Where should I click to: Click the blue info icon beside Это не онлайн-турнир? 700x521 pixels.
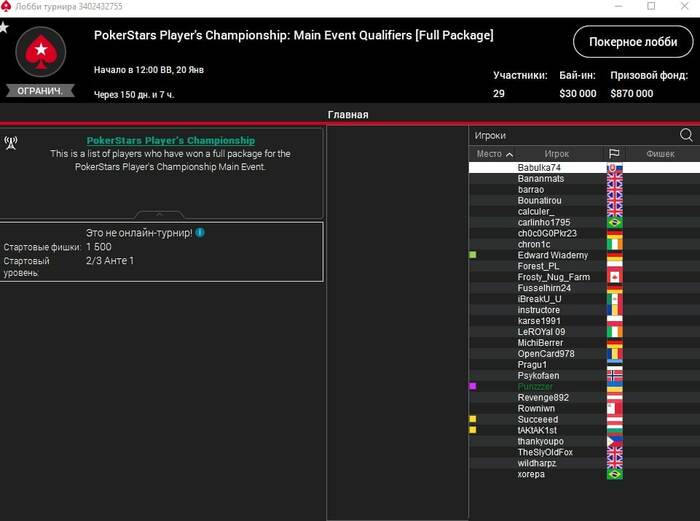pyautogui.click(x=200, y=233)
